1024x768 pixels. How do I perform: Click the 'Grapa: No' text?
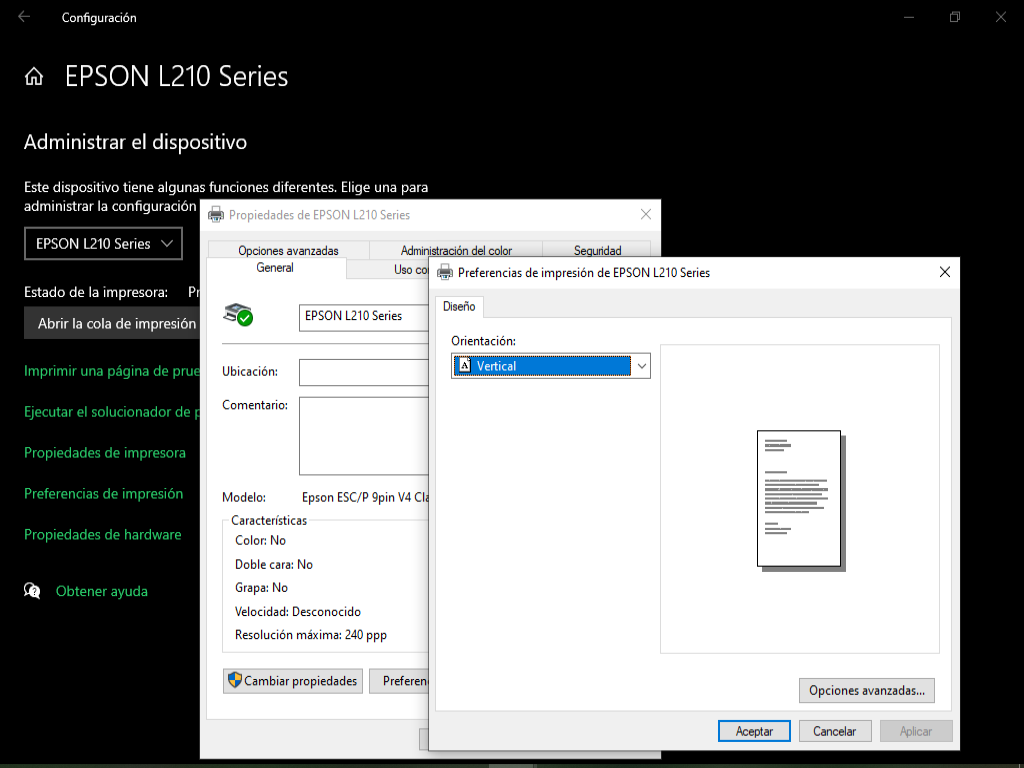pyautogui.click(x=261, y=588)
